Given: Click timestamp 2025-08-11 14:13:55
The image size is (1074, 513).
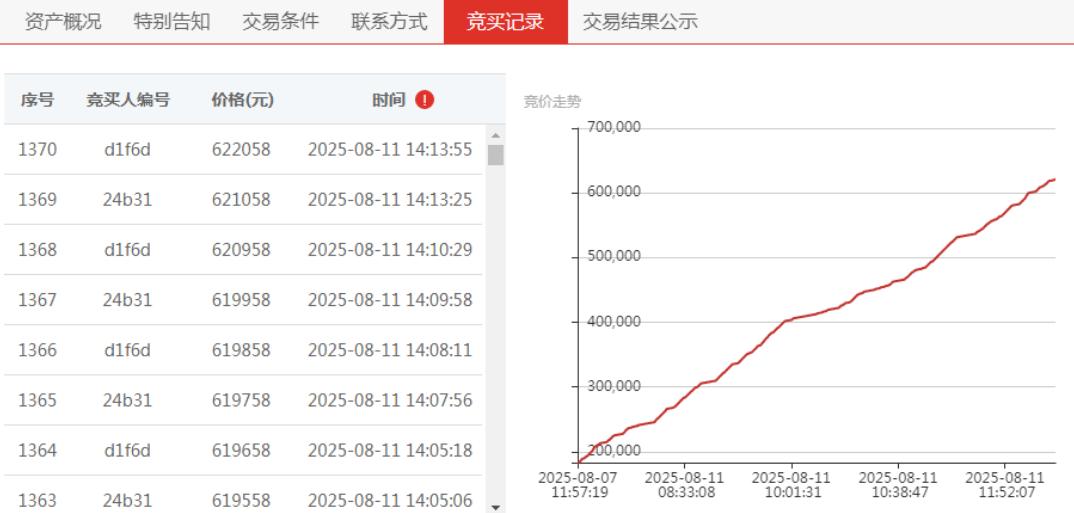Looking at the screenshot, I should [x=390, y=149].
